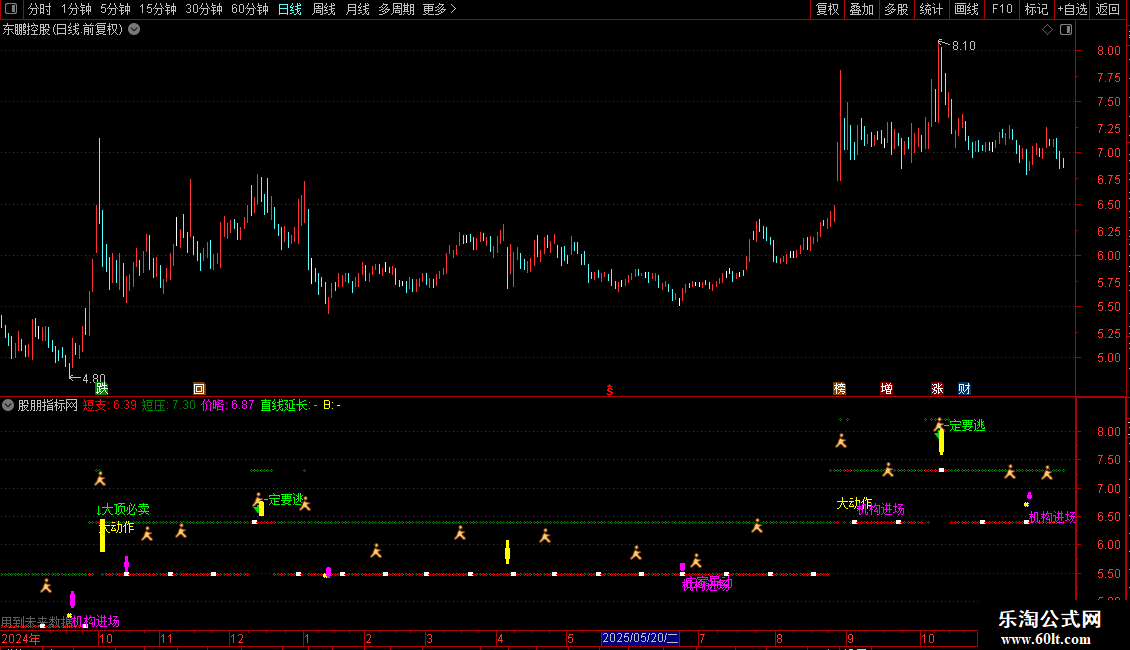This screenshot has width=1130, height=650.
Task: Toggle the right side panel icon
Action: tap(1066, 30)
